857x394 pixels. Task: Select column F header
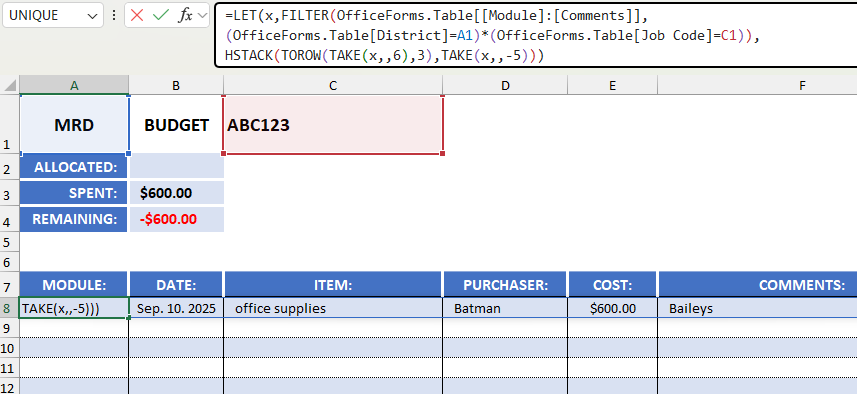tap(758, 85)
